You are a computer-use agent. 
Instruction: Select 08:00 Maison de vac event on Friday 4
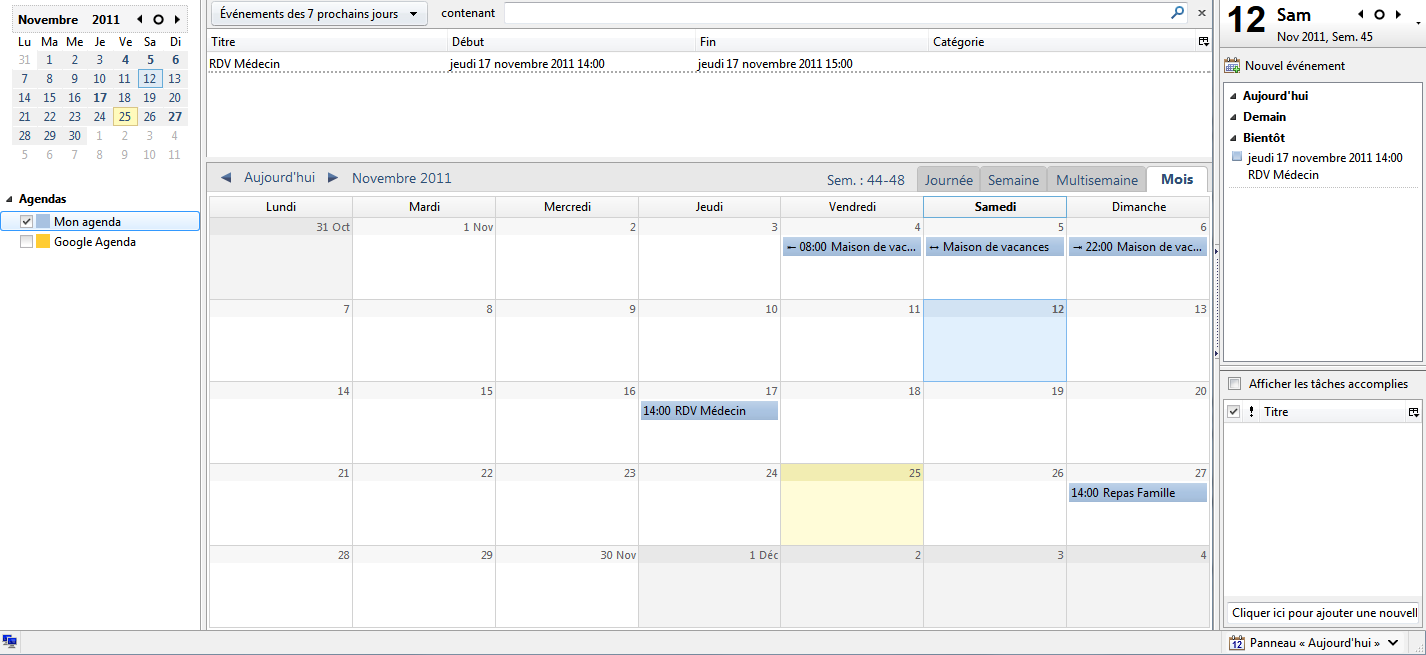pyautogui.click(x=852, y=247)
